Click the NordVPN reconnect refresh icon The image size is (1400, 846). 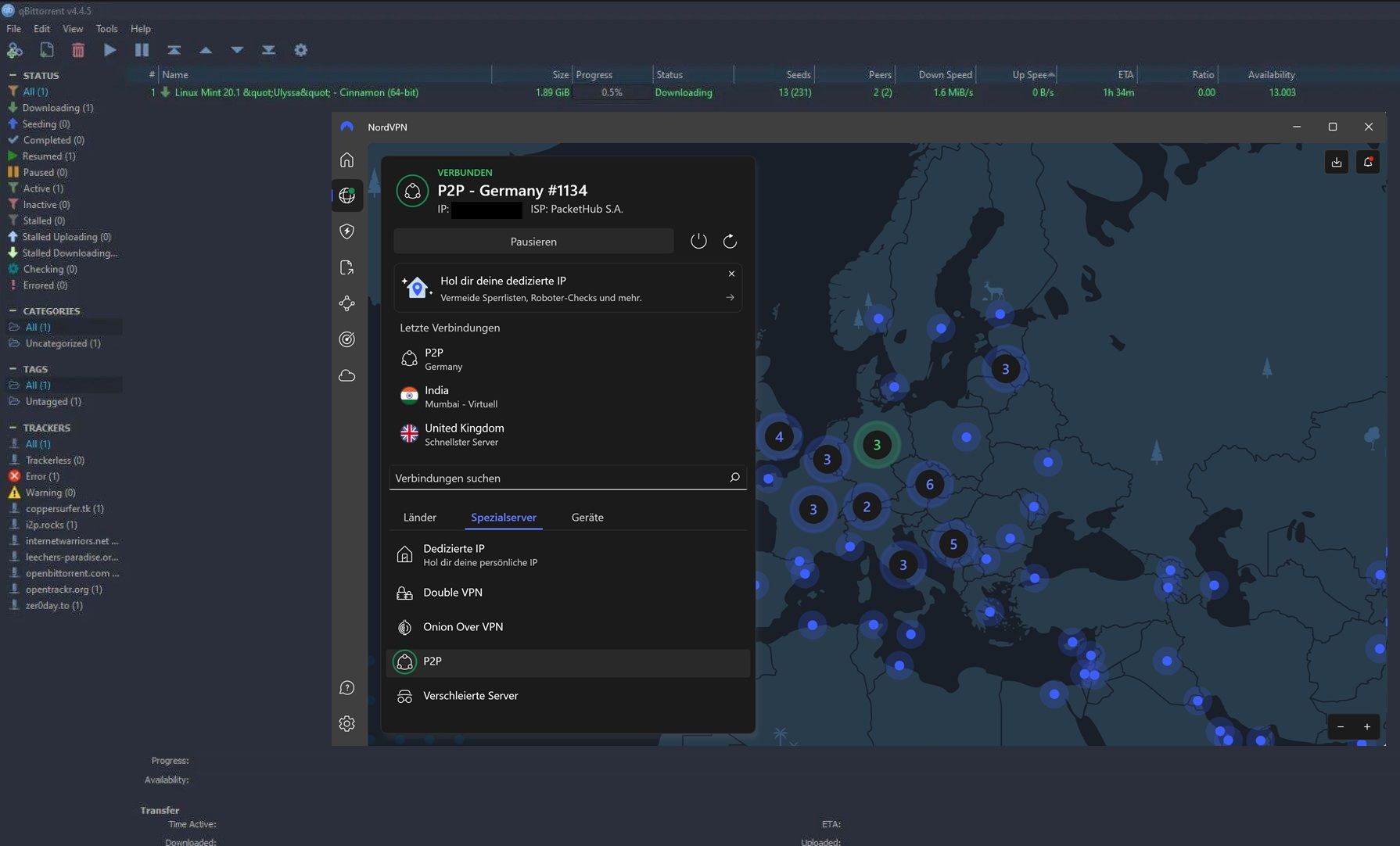[730, 241]
